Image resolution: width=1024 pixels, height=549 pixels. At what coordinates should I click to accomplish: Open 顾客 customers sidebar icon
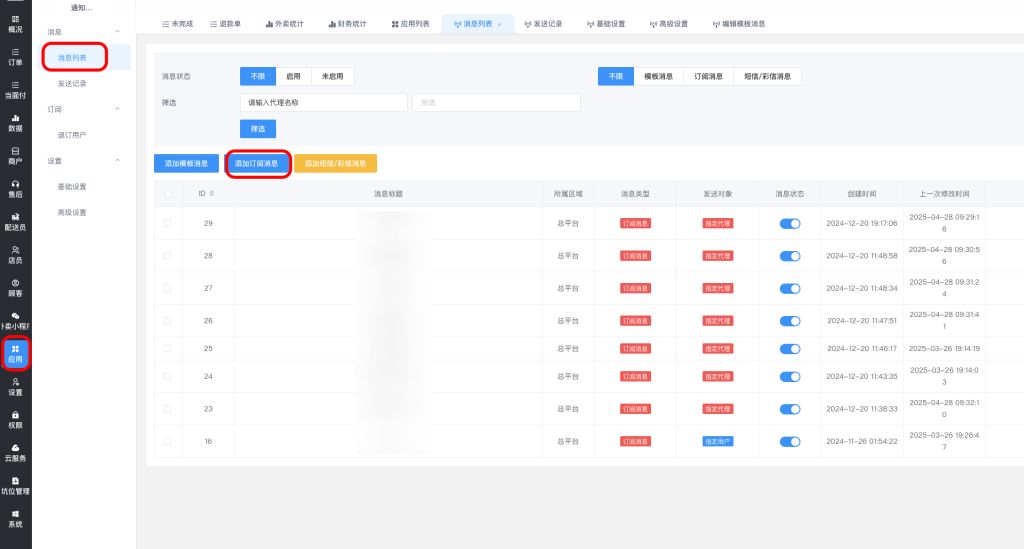(x=15, y=287)
